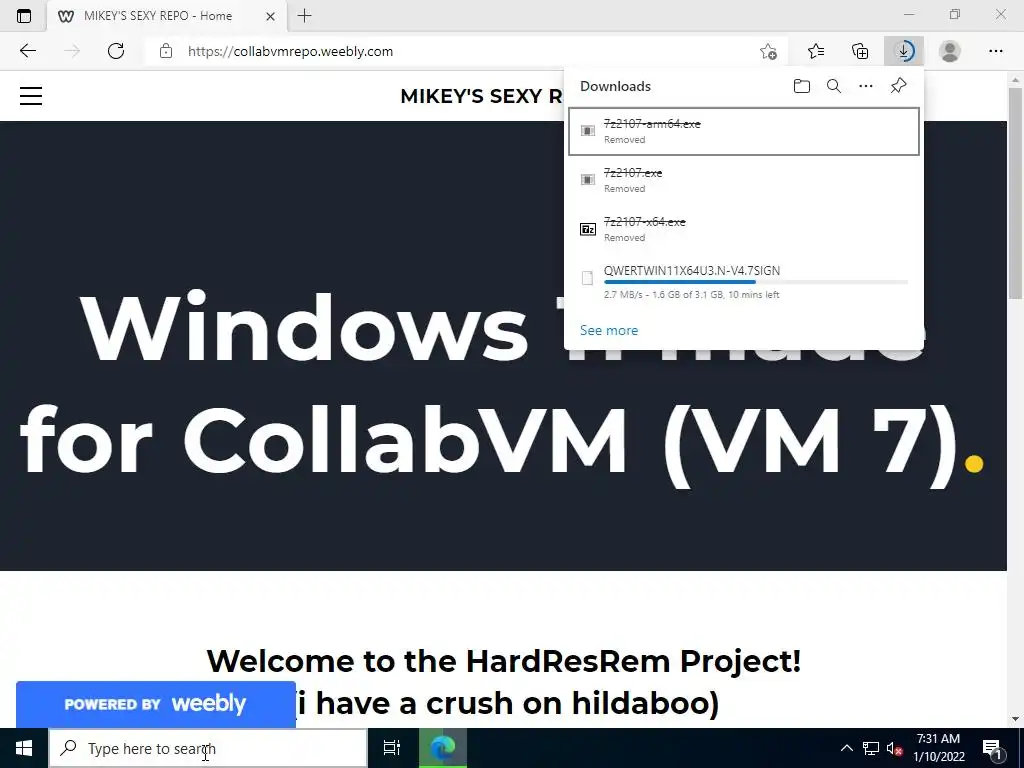Click the See more downloads link
1024x768 pixels.
point(609,330)
